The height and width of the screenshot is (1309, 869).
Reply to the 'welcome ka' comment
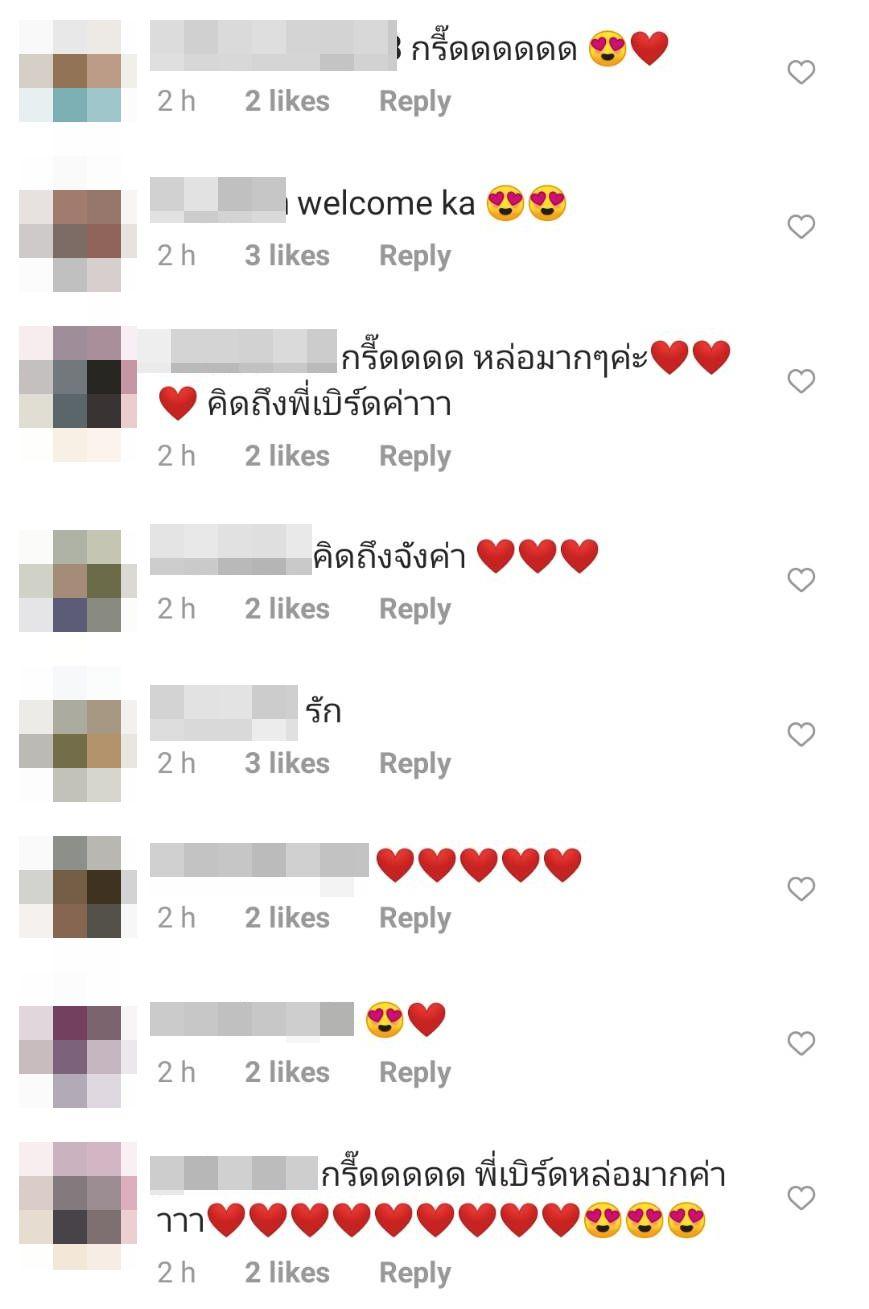[x=415, y=257]
